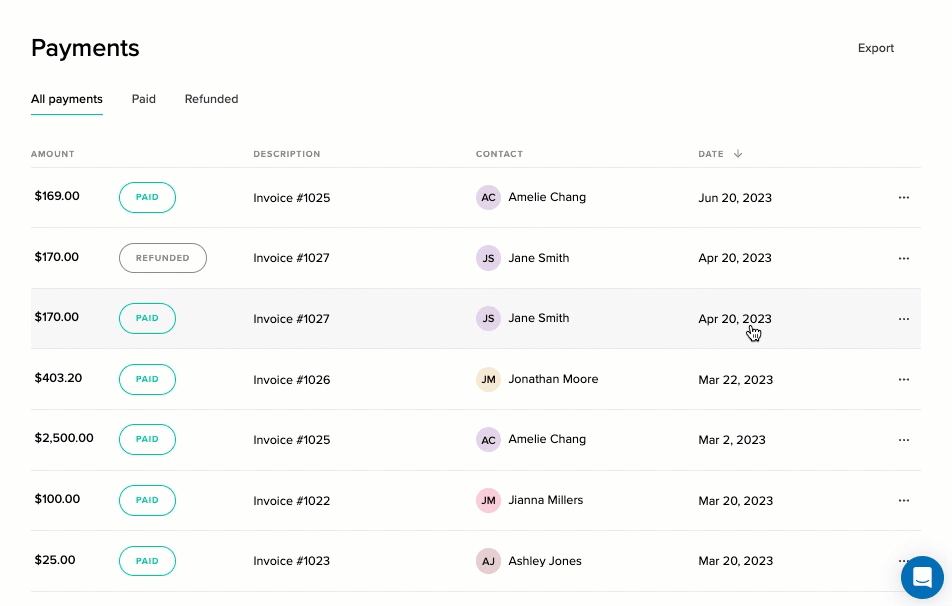Click Amelie Chang in the $2,500.00 row
The image size is (952, 606).
(547, 440)
